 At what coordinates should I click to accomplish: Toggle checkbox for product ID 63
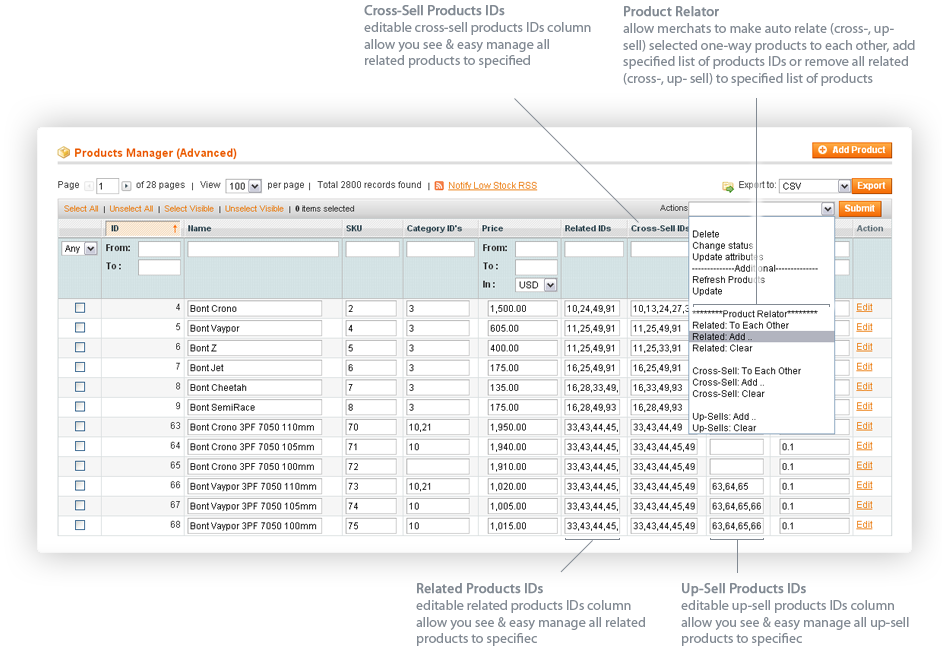(80, 427)
